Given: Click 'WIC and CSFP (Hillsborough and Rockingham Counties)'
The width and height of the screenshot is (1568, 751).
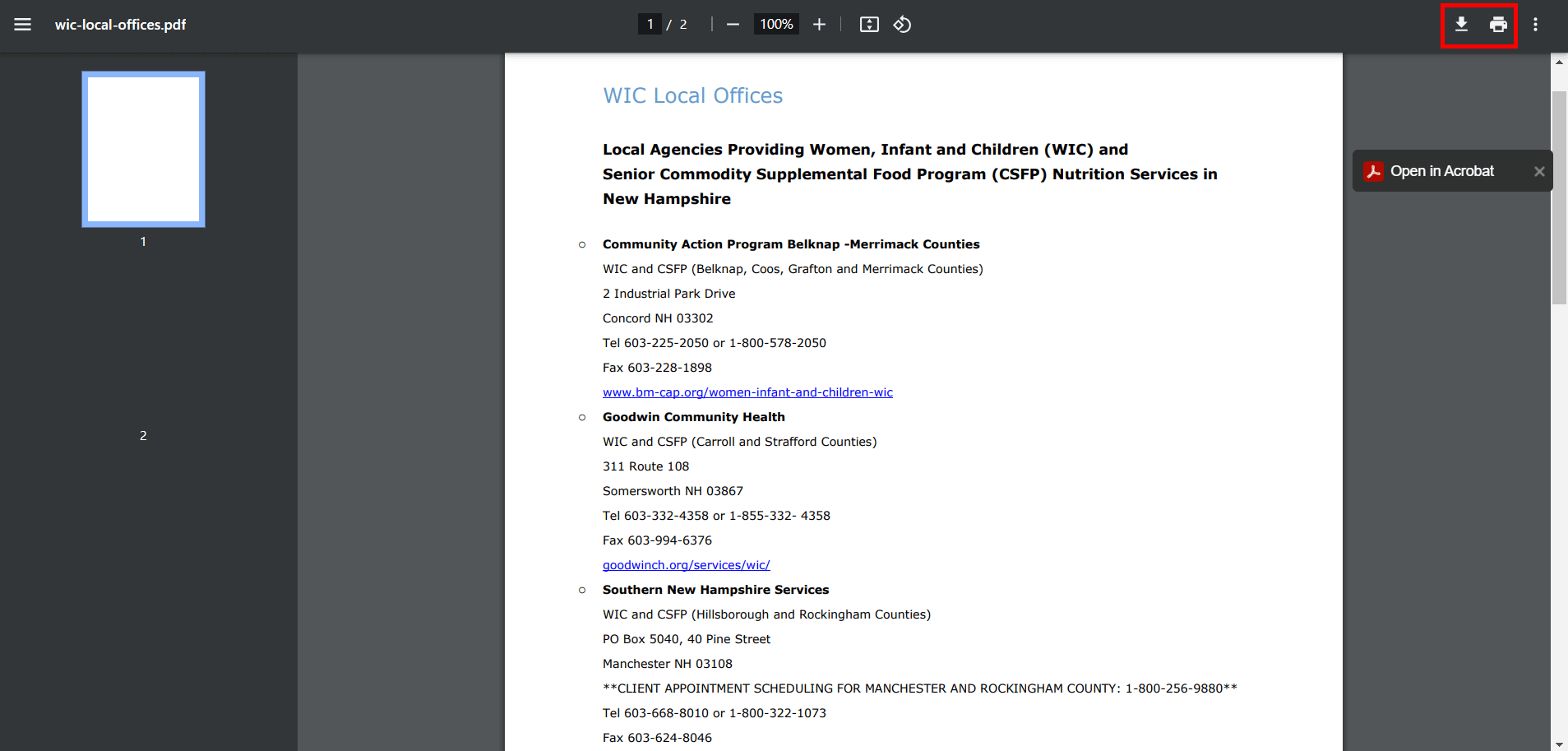Looking at the screenshot, I should click(x=766, y=614).
